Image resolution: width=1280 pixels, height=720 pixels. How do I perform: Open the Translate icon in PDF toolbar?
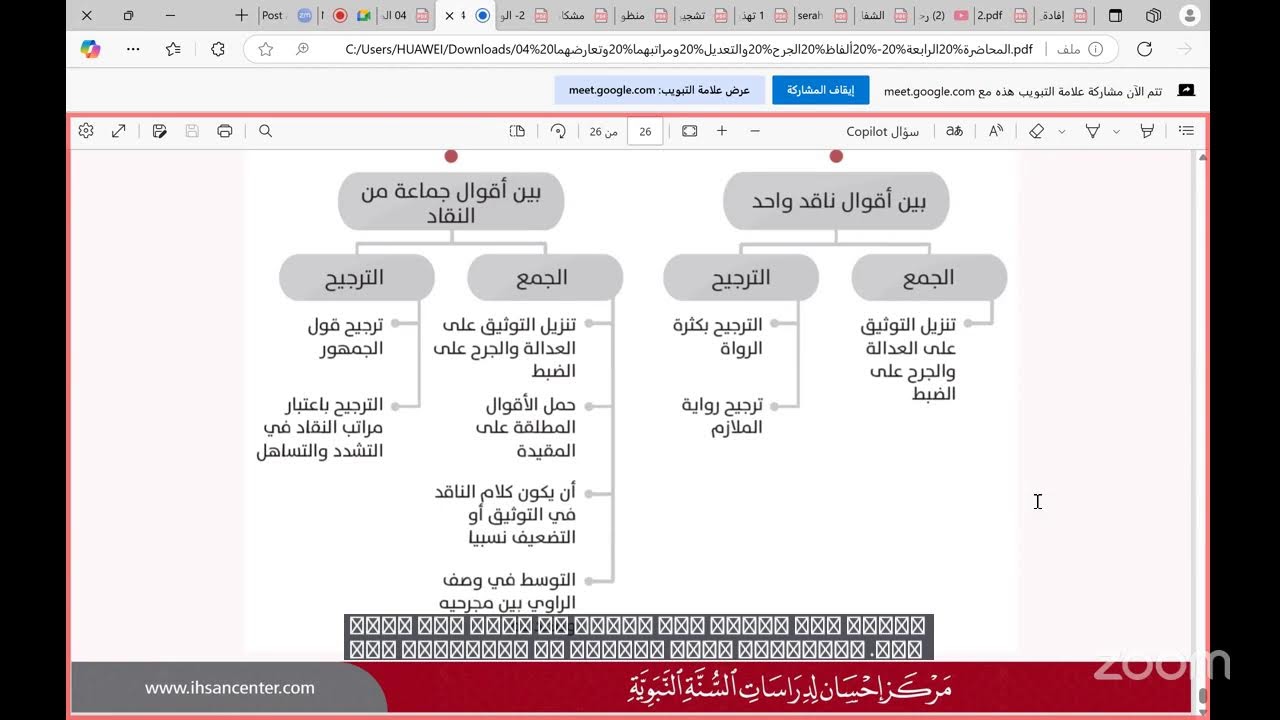click(x=954, y=131)
